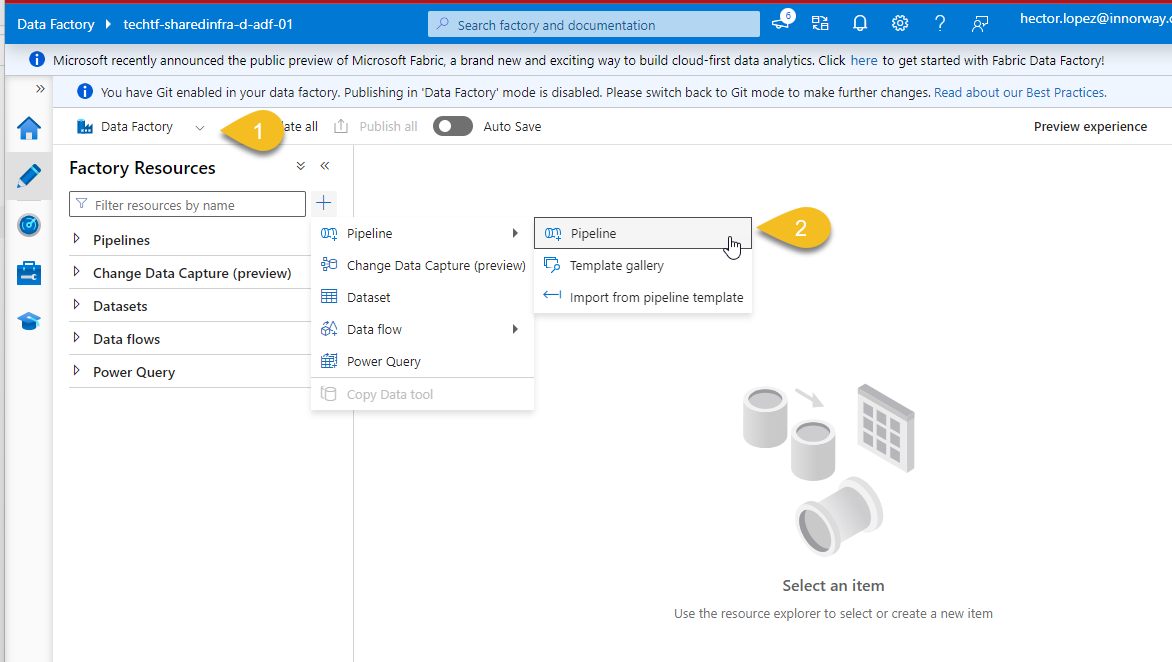The image size is (1172, 662).
Task: Click the Filter resources by name field
Action: (x=187, y=205)
